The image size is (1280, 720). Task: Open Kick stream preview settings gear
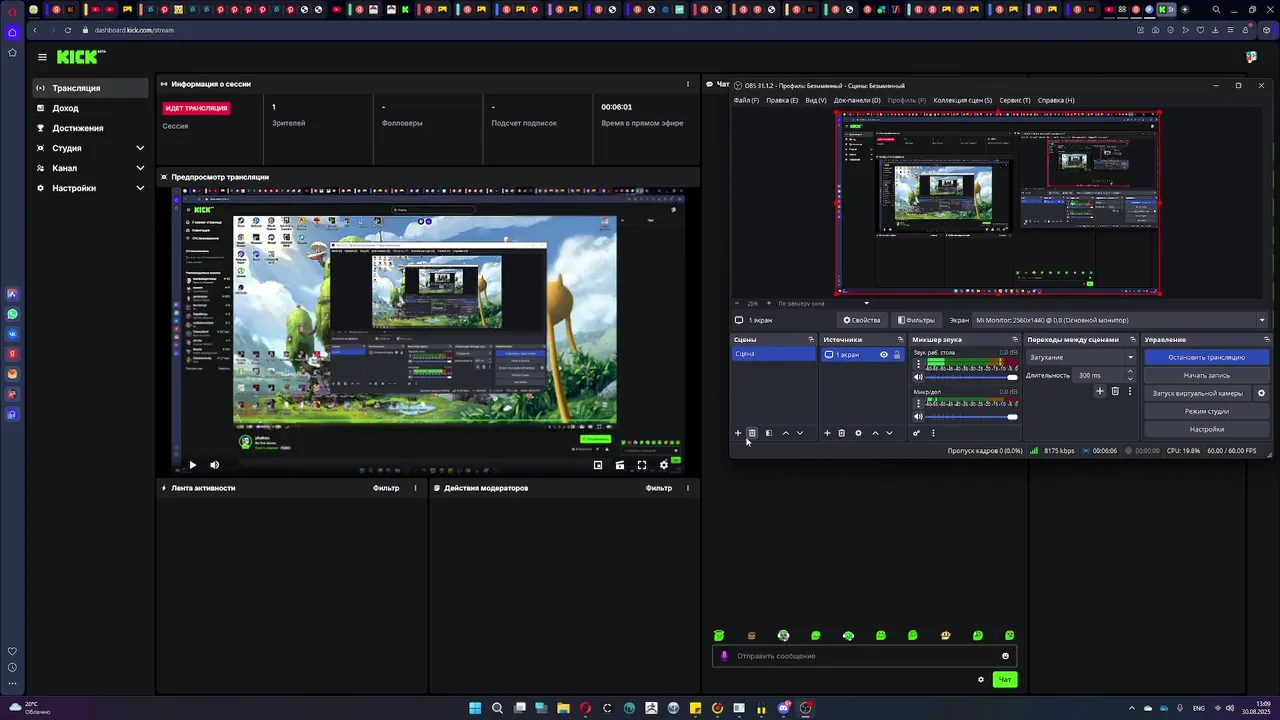[x=663, y=465]
